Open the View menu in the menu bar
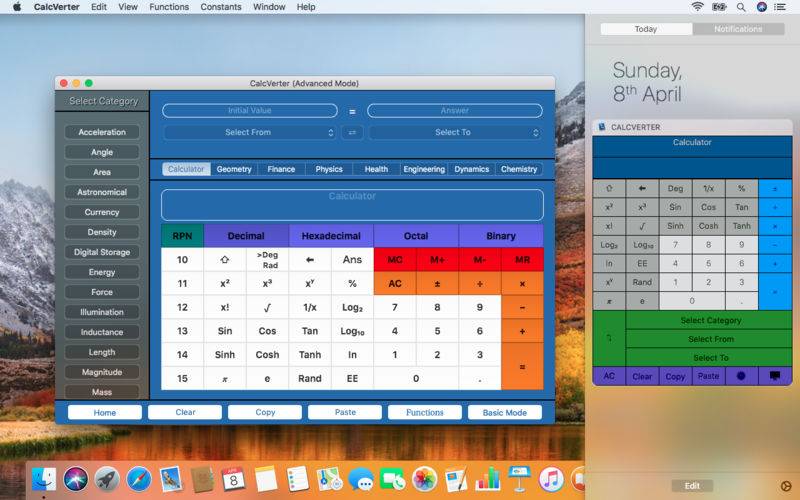The image size is (800, 500). coord(128,7)
